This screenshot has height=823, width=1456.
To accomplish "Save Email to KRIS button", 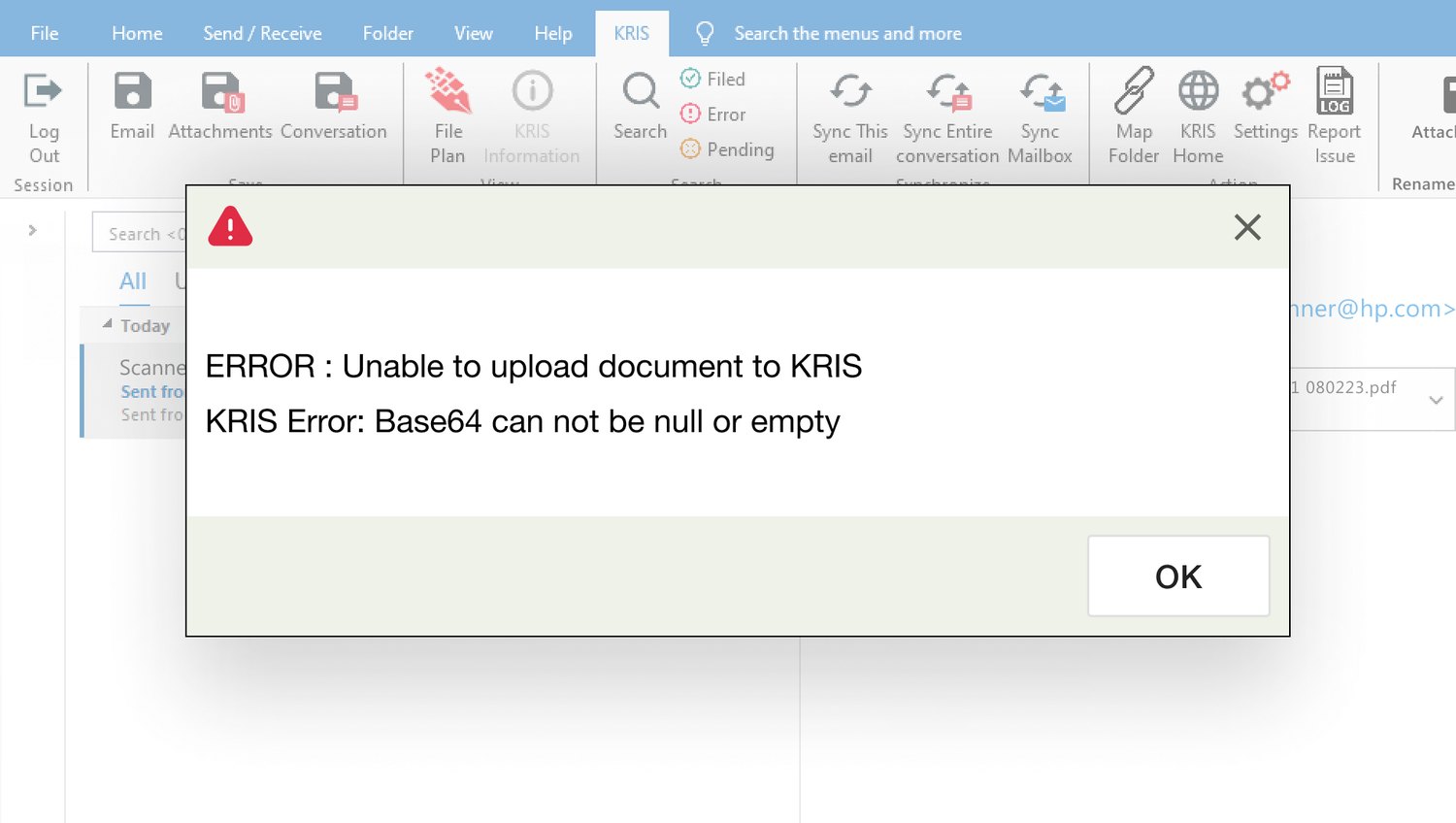I will (132, 107).
